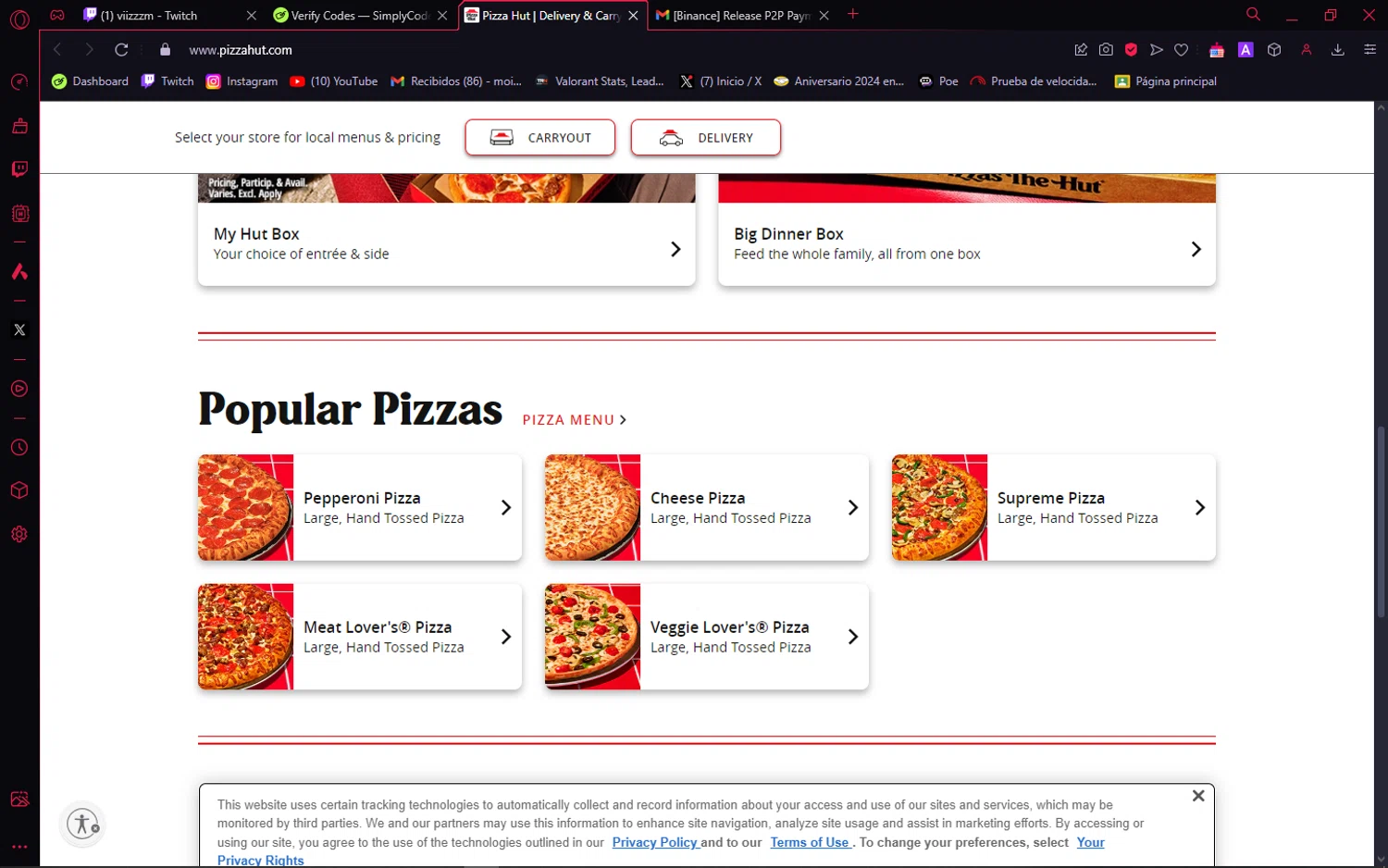Image resolution: width=1388 pixels, height=868 pixels.
Task: Click the GX Corner gamepad icon
Action: coord(57,15)
